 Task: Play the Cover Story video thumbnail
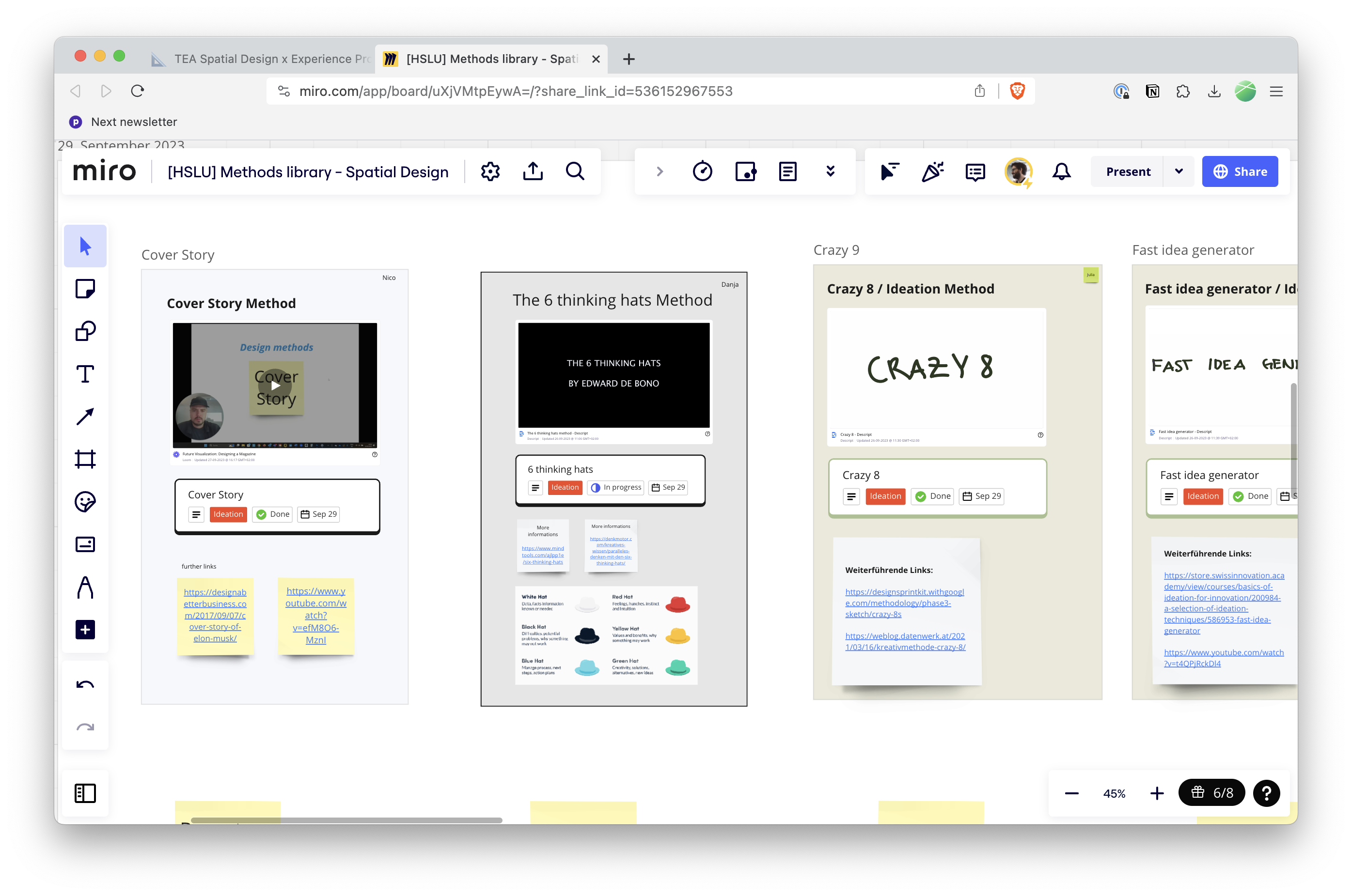click(276, 386)
